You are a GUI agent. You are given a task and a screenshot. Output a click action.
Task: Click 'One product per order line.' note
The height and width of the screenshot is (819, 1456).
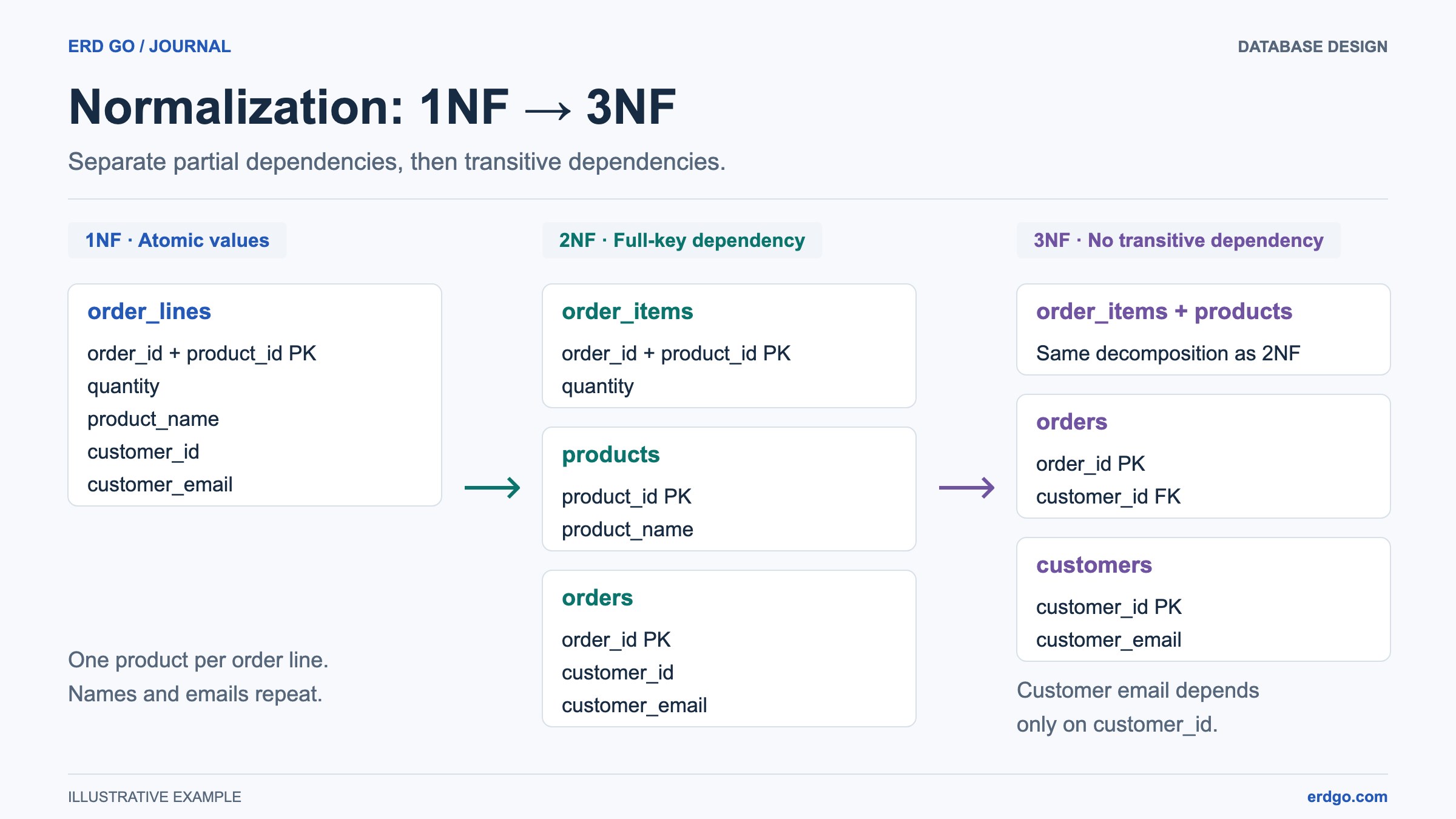(198, 660)
